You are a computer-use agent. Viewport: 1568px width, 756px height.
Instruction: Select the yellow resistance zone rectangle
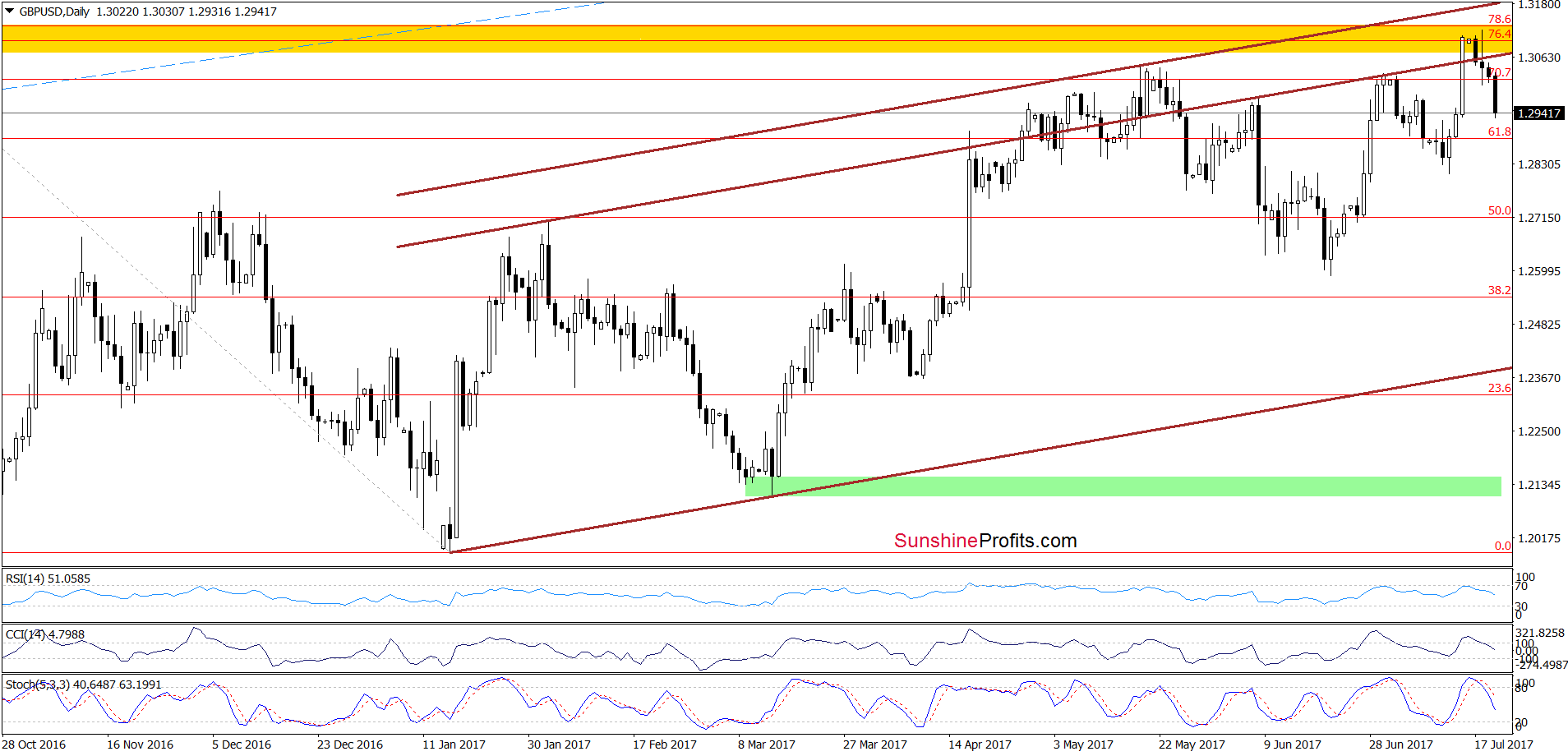pos(756,39)
